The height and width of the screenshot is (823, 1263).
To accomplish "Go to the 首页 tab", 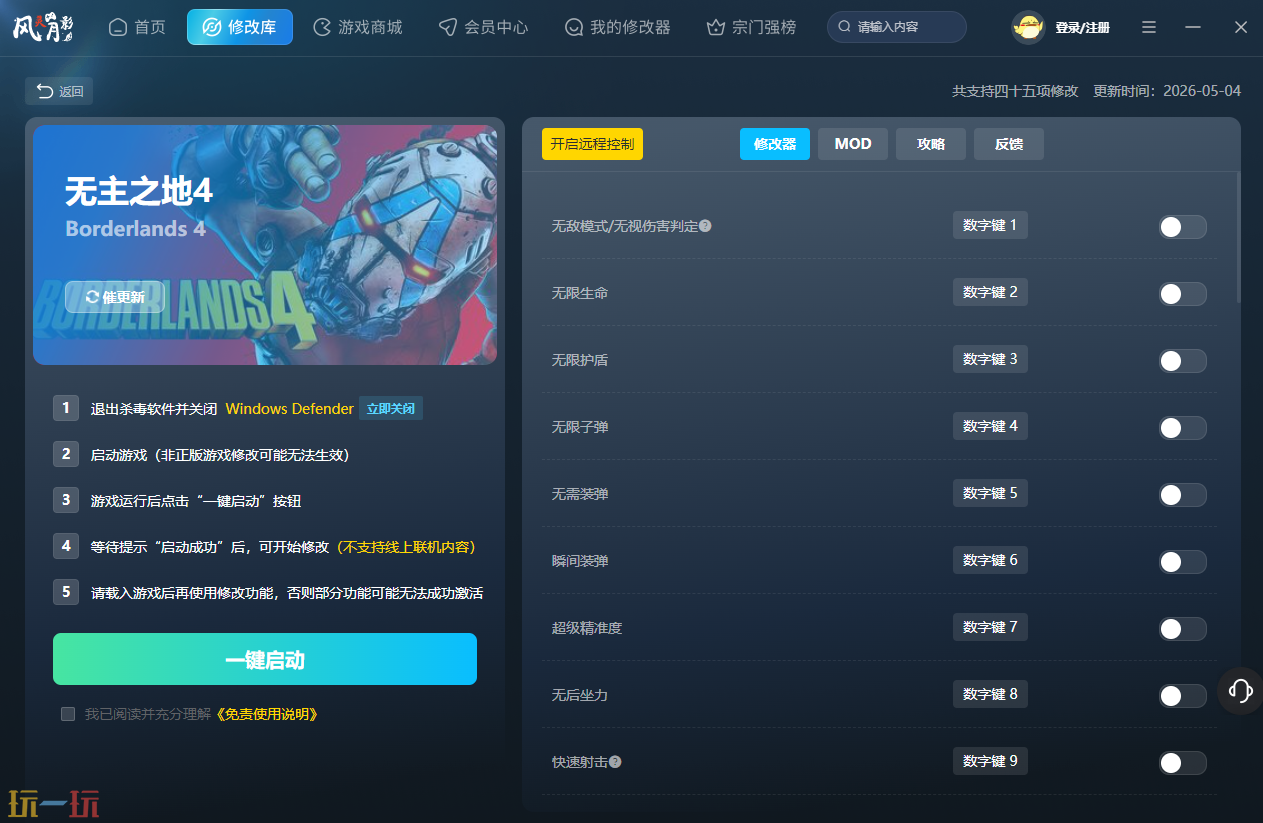I will (x=137, y=27).
